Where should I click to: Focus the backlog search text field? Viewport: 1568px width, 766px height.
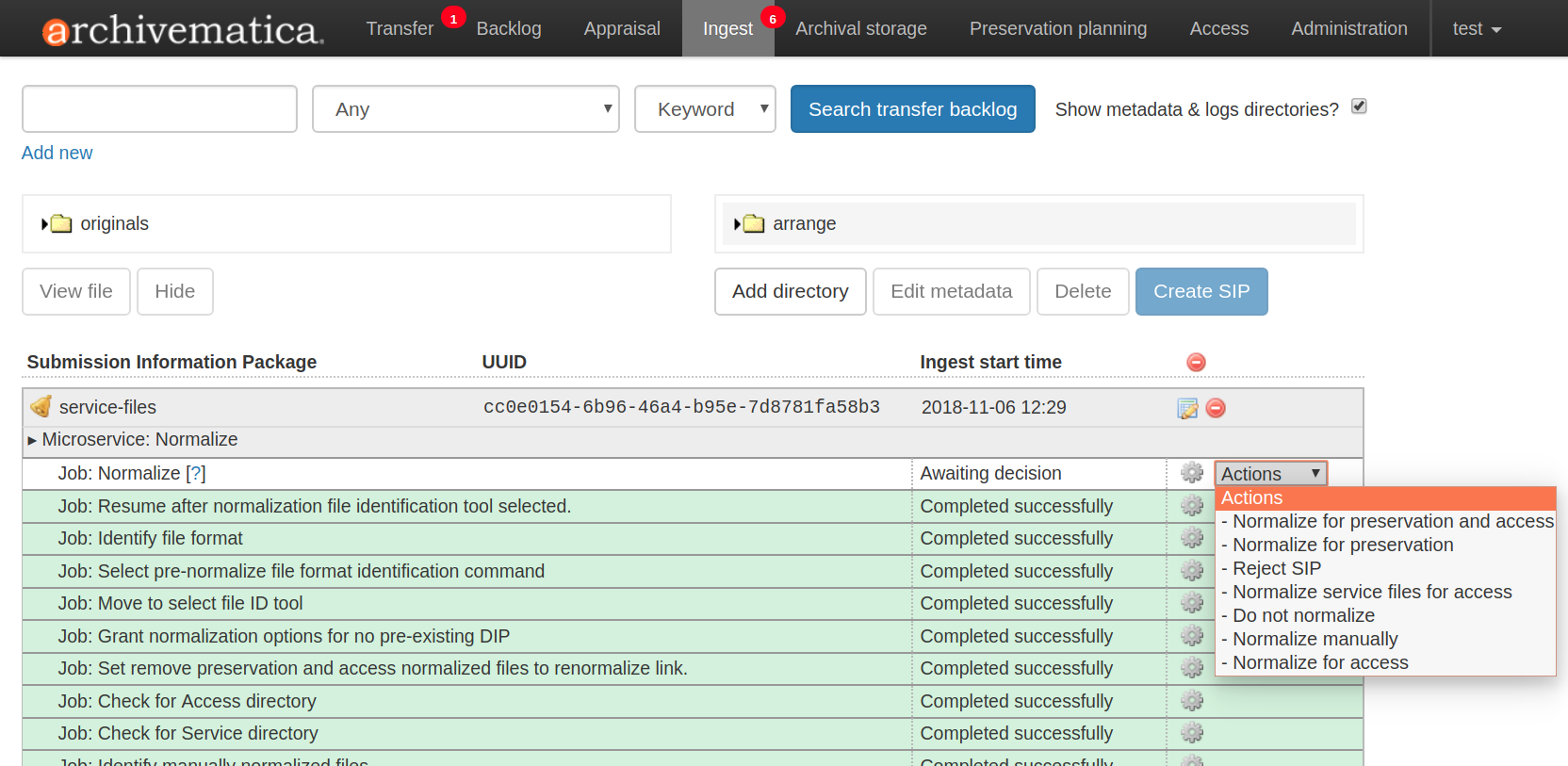click(x=159, y=109)
